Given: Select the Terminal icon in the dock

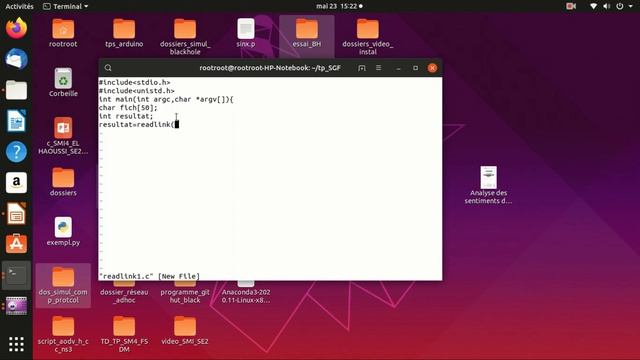Looking at the screenshot, I should [x=16, y=275].
